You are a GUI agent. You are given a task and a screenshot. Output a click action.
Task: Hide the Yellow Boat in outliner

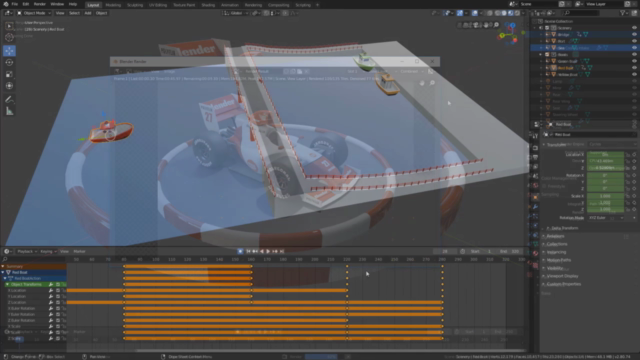coord(634,75)
